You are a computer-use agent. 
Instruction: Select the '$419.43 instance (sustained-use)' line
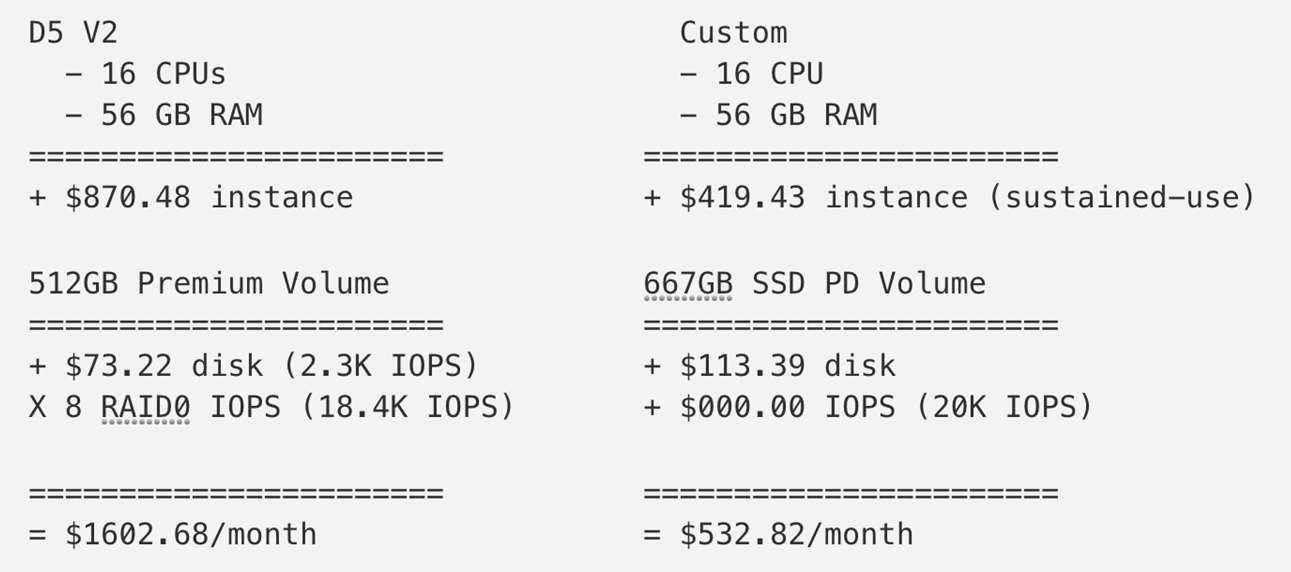949,197
